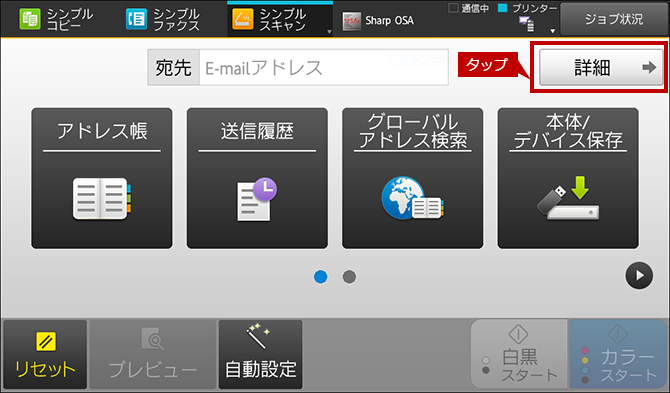Switch to シンプルファクス mode
Image resolution: width=670 pixels, height=393 pixels.
click(x=163, y=20)
